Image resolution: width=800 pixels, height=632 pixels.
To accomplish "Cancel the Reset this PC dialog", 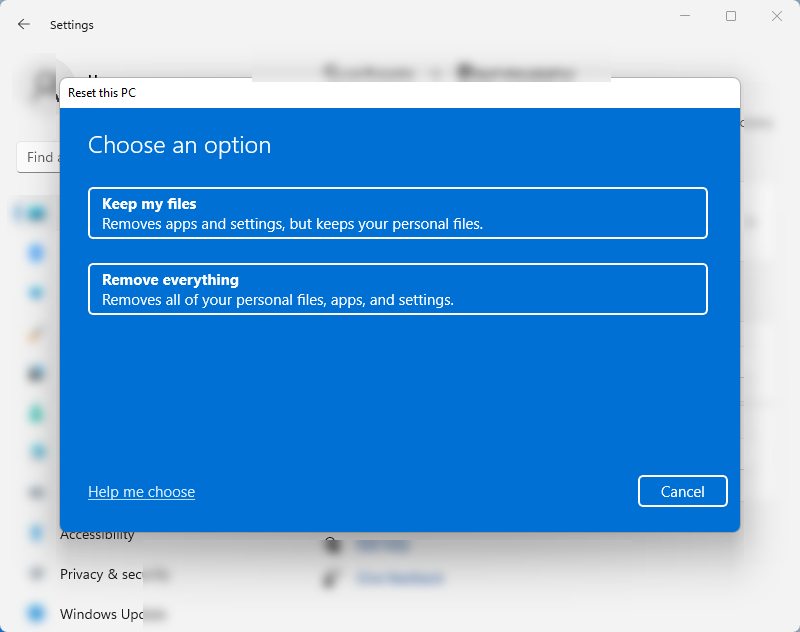I will point(682,491).
